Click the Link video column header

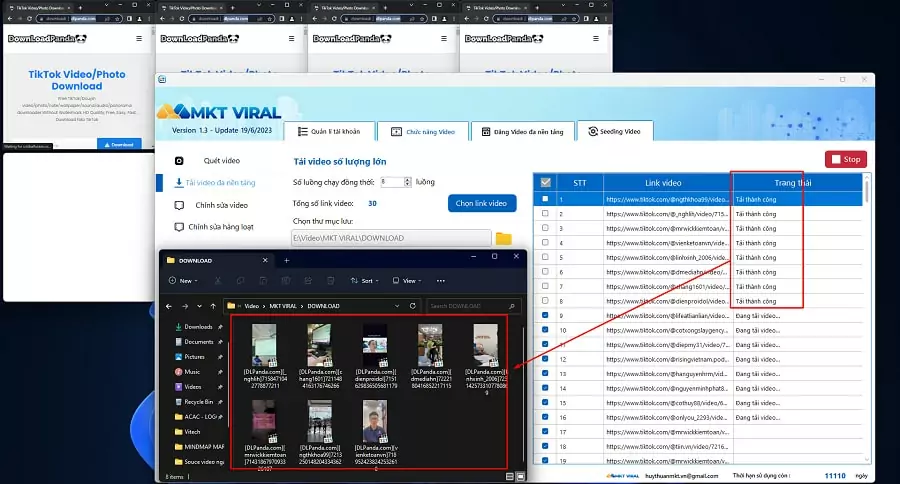663,183
